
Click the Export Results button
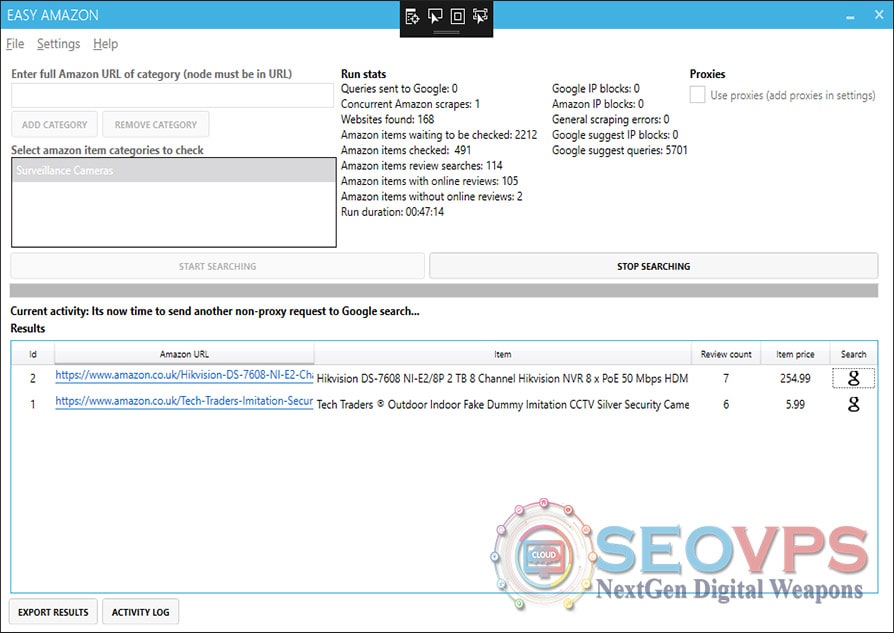tap(53, 612)
